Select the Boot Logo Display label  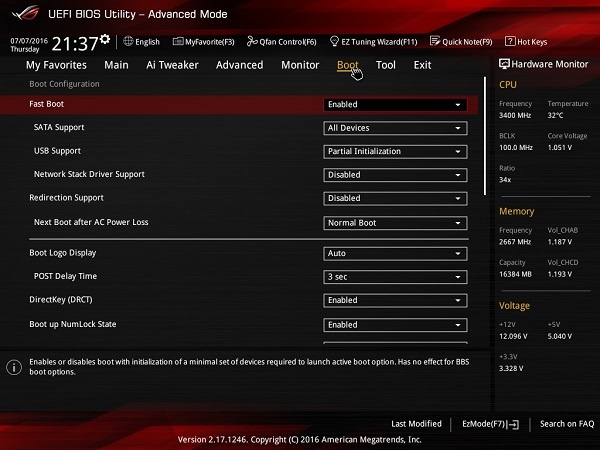63,253
